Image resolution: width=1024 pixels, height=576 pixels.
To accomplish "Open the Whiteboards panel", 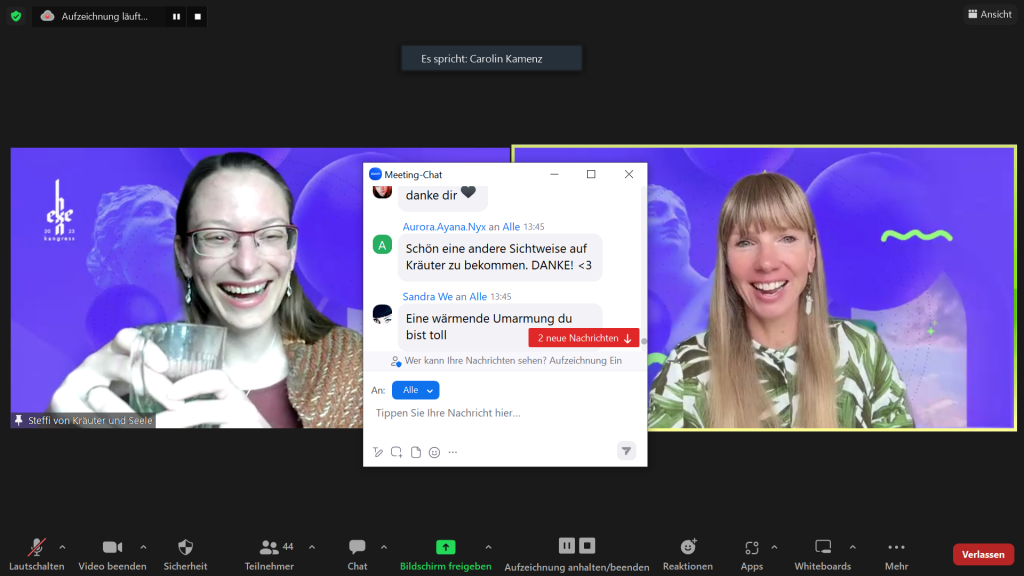I will coord(822,548).
